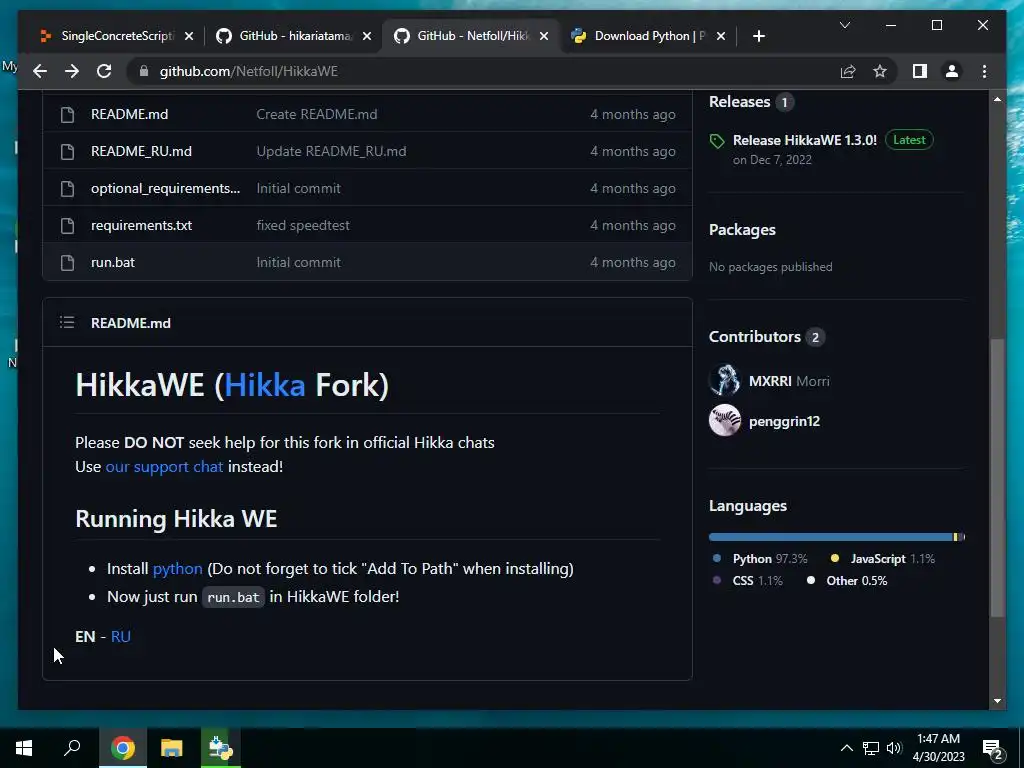The height and width of the screenshot is (768, 1024).
Task: Open a new tab with plus icon
Action: 758,36
